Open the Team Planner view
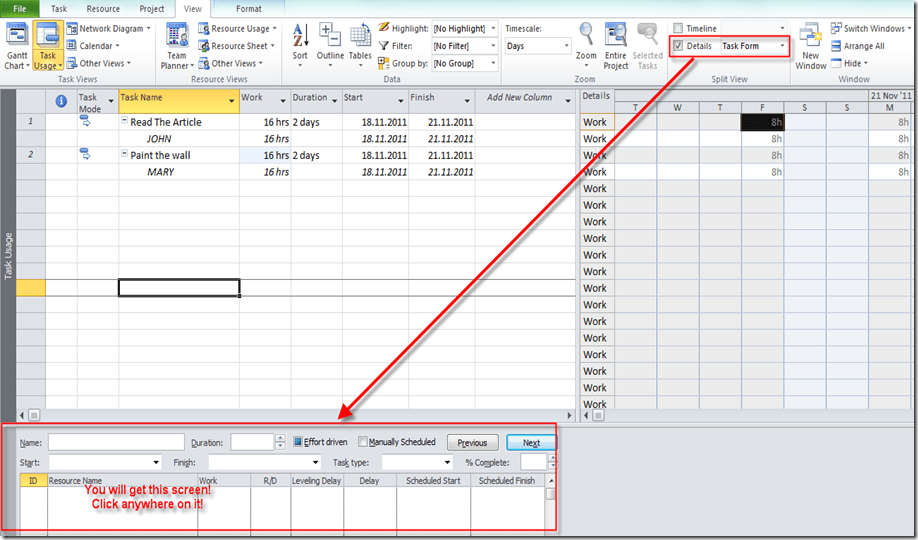 (x=177, y=40)
